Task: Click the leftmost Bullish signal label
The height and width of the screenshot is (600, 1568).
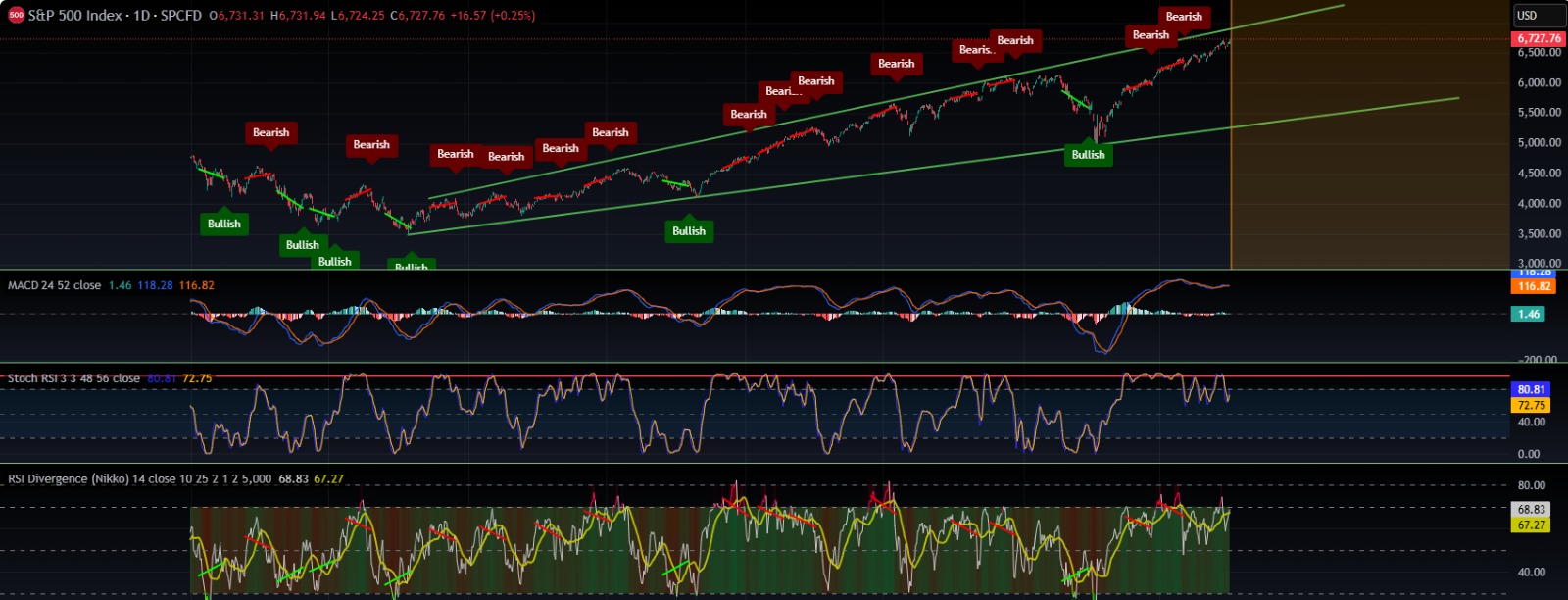Action: (x=223, y=225)
